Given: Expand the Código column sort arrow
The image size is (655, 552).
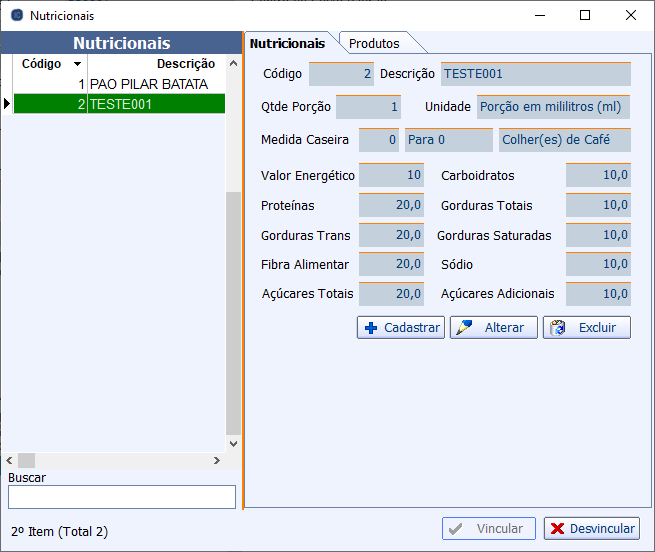Looking at the screenshot, I should [x=77, y=64].
